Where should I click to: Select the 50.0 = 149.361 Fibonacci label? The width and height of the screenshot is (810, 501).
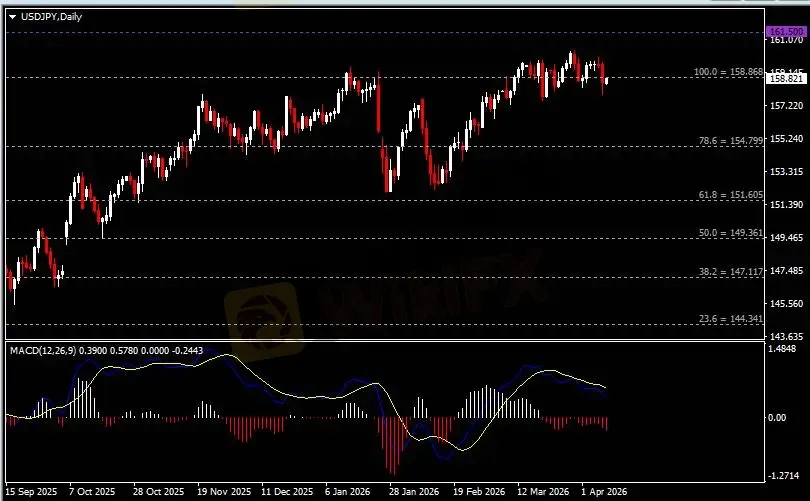pos(731,233)
